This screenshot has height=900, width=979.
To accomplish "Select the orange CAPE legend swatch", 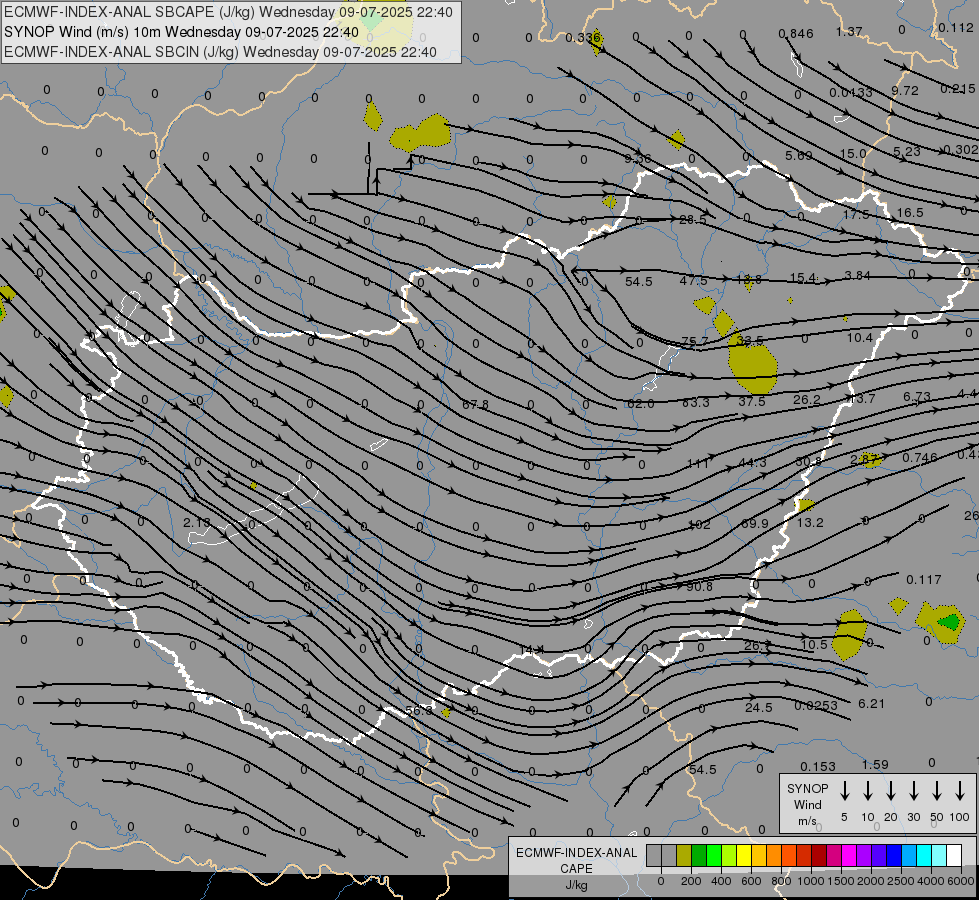I will click(774, 856).
